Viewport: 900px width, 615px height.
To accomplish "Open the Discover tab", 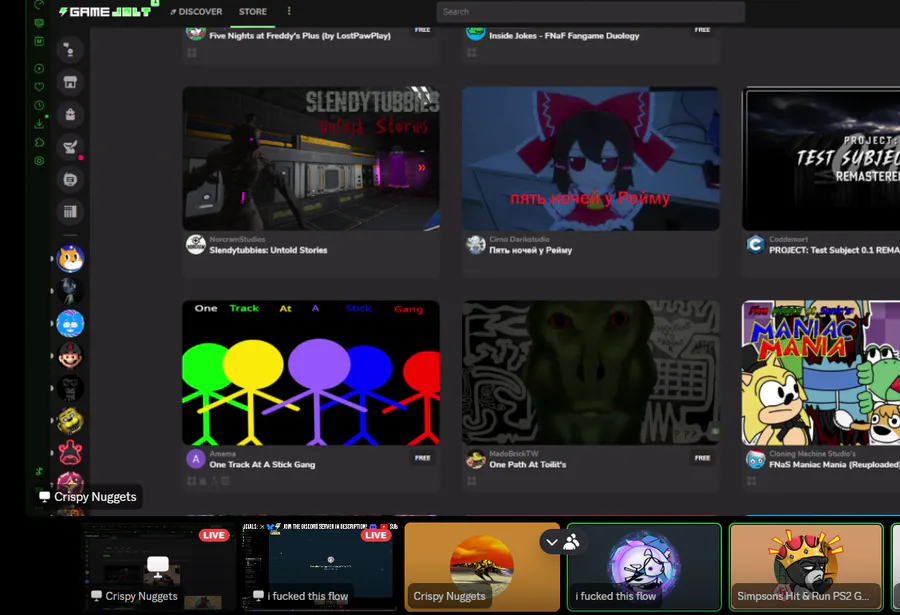I will [196, 11].
